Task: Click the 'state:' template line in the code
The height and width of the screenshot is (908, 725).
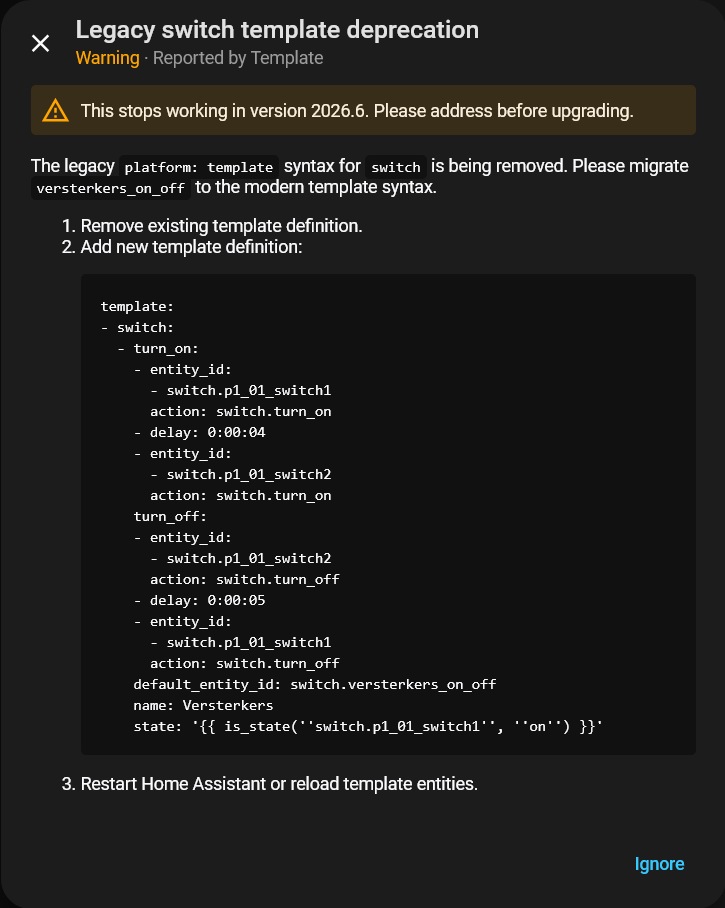Action: click(x=368, y=727)
